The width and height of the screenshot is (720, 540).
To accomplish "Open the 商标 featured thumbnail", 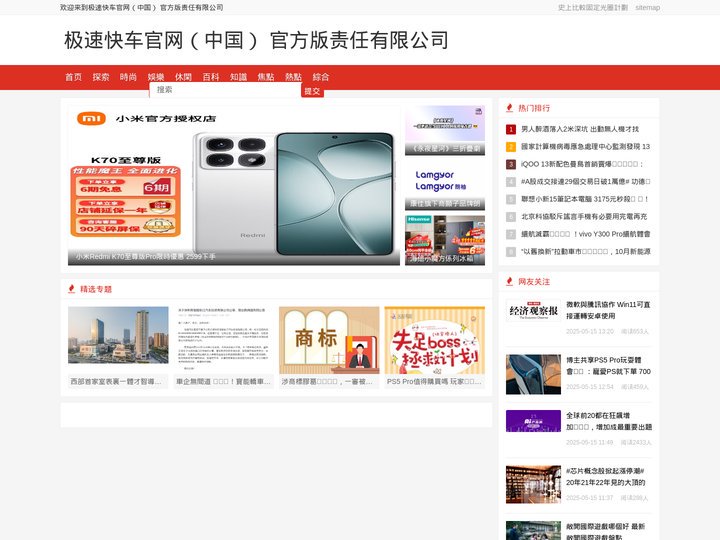I will (x=329, y=340).
